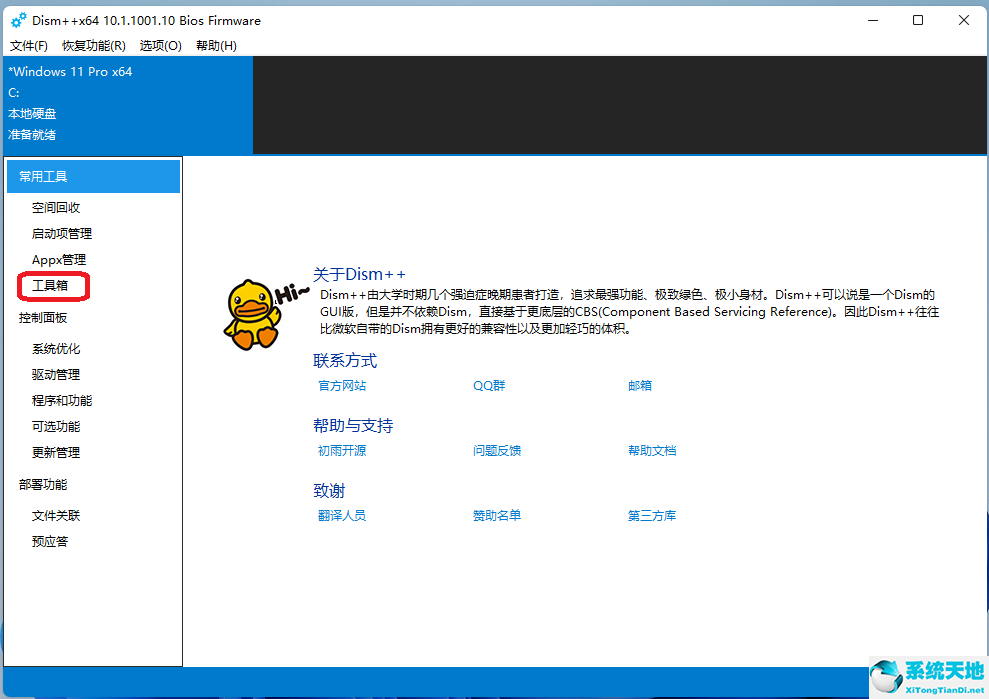The image size is (989, 699).
Task: Select the highlighted 工具箱 (Toolbox) entry
Action: click(53, 285)
